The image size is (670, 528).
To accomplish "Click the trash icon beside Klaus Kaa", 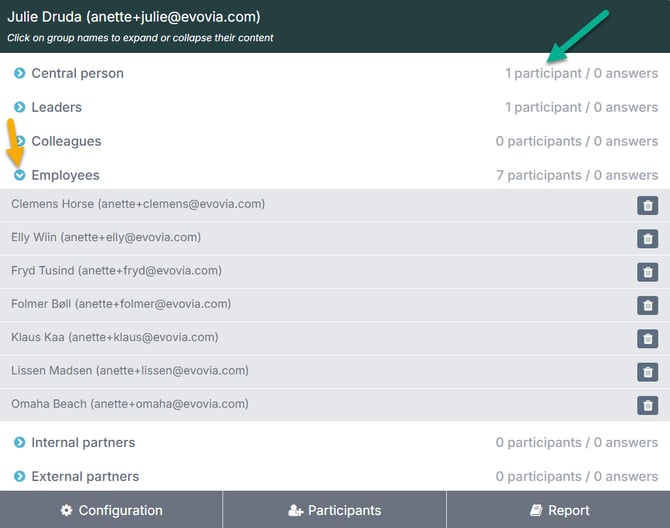I will 647,339.
